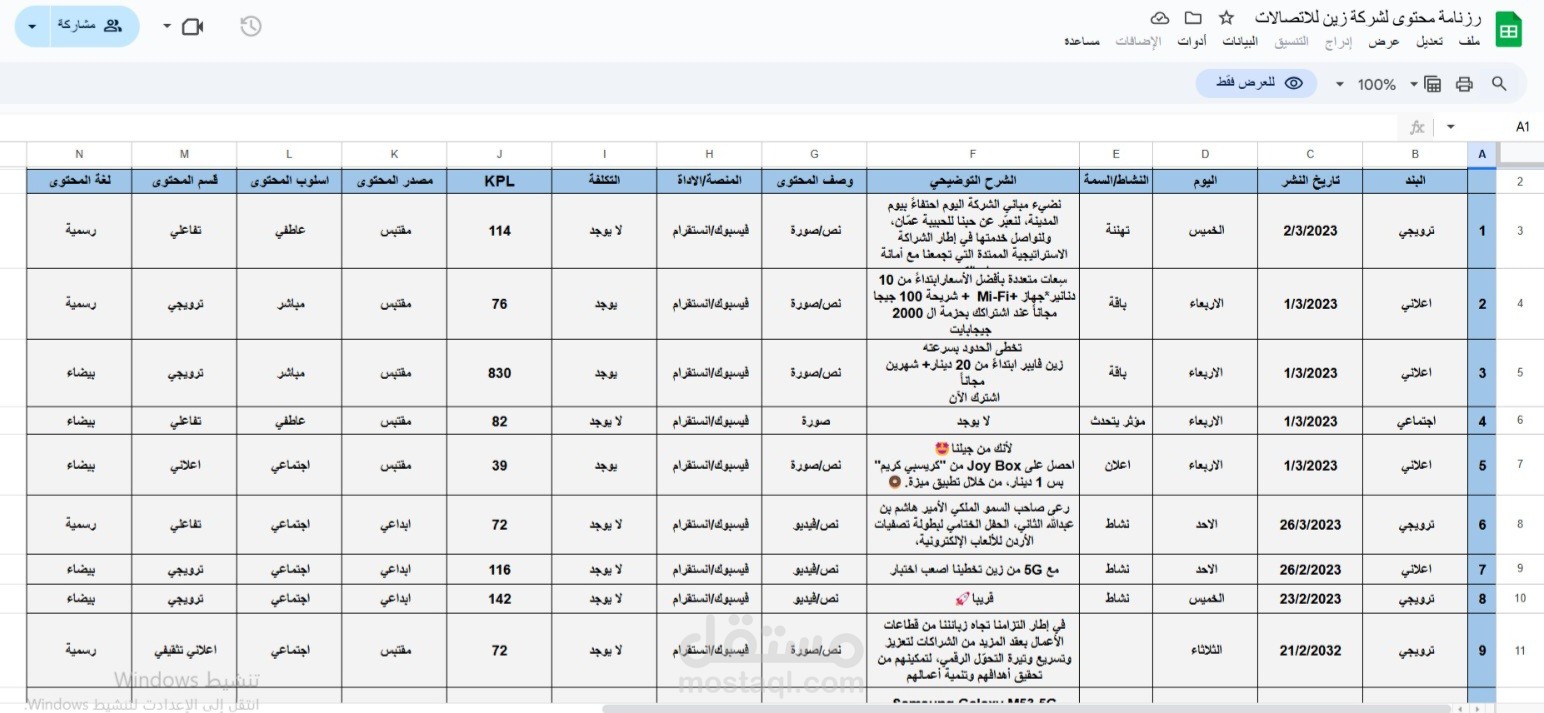Click the KPL value 830
Image resolution: width=1544 pixels, height=713 pixels.
click(499, 373)
